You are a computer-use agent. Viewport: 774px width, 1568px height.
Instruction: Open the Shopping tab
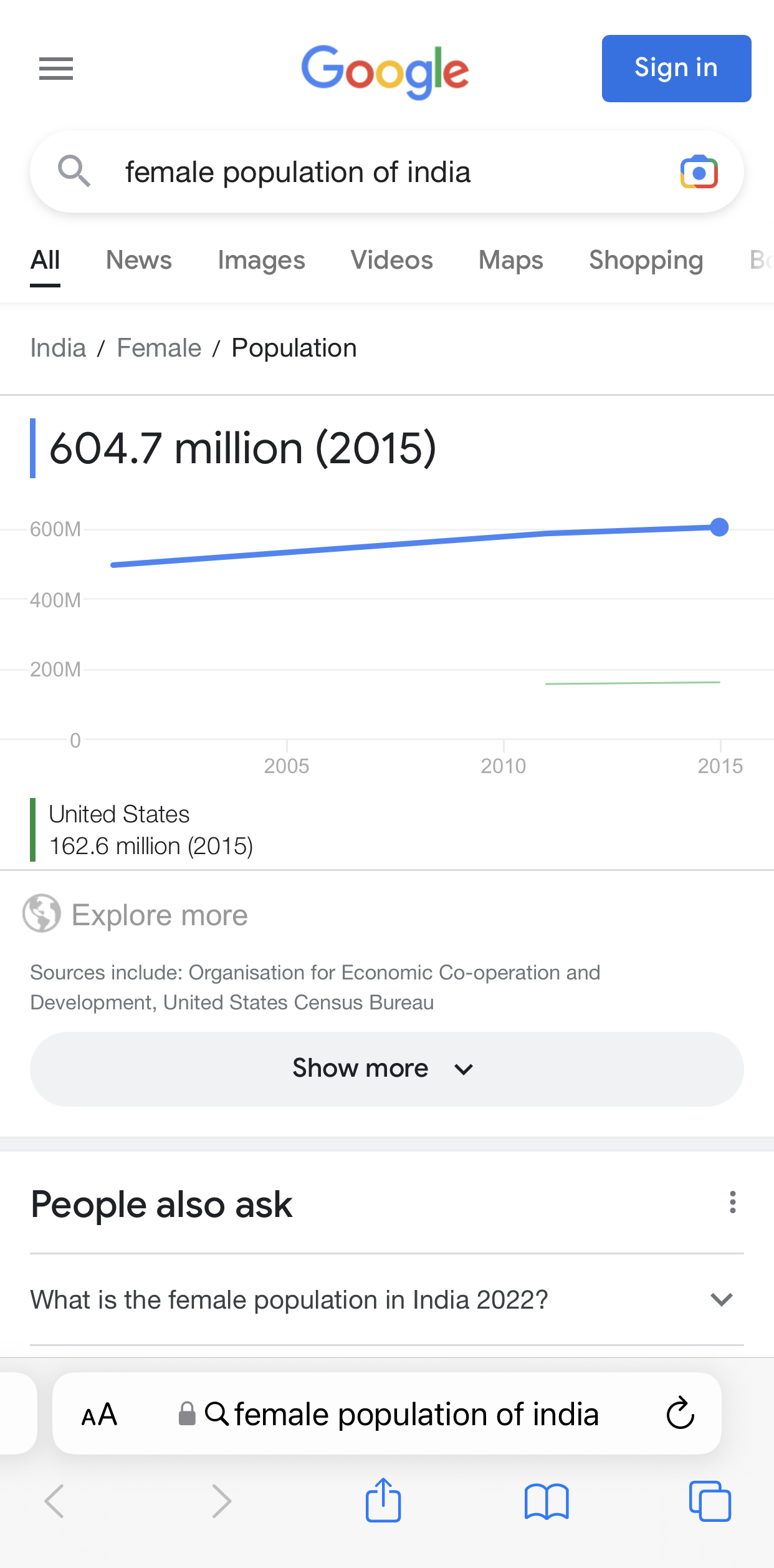pyautogui.click(x=646, y=260)
